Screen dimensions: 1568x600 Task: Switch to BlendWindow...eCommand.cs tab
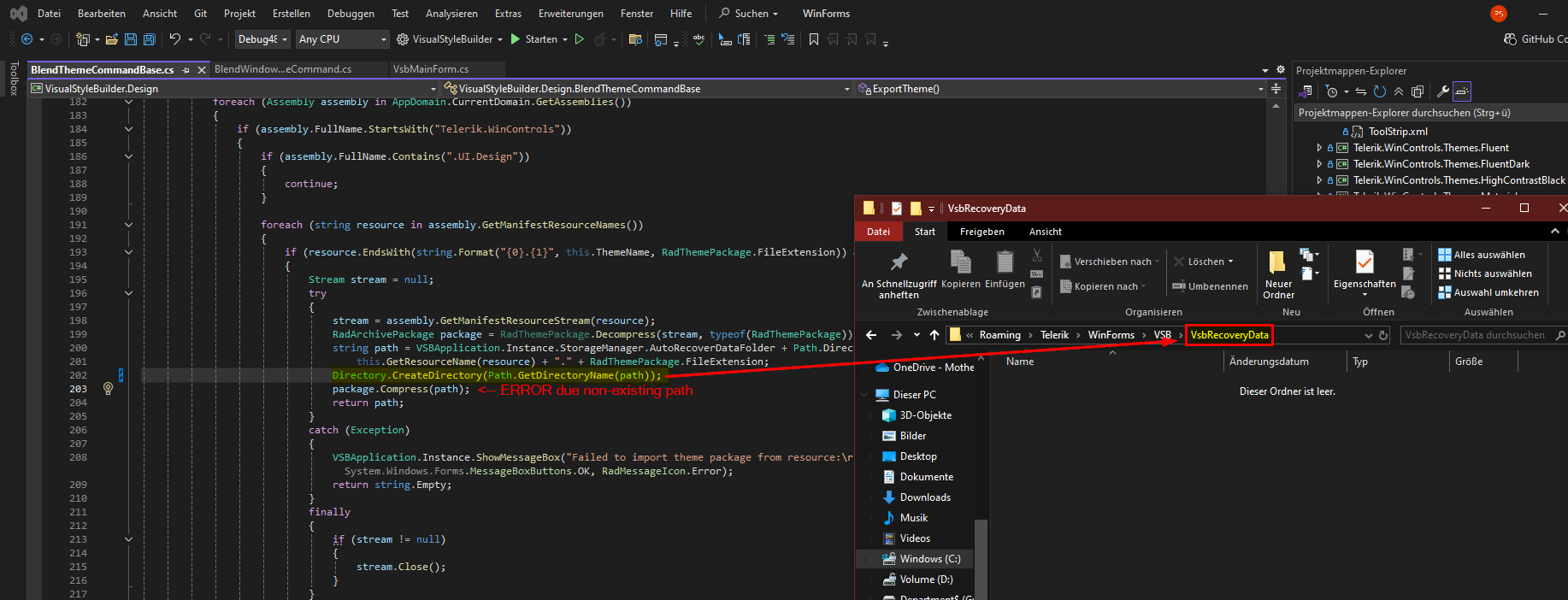(x=283, y=69)
